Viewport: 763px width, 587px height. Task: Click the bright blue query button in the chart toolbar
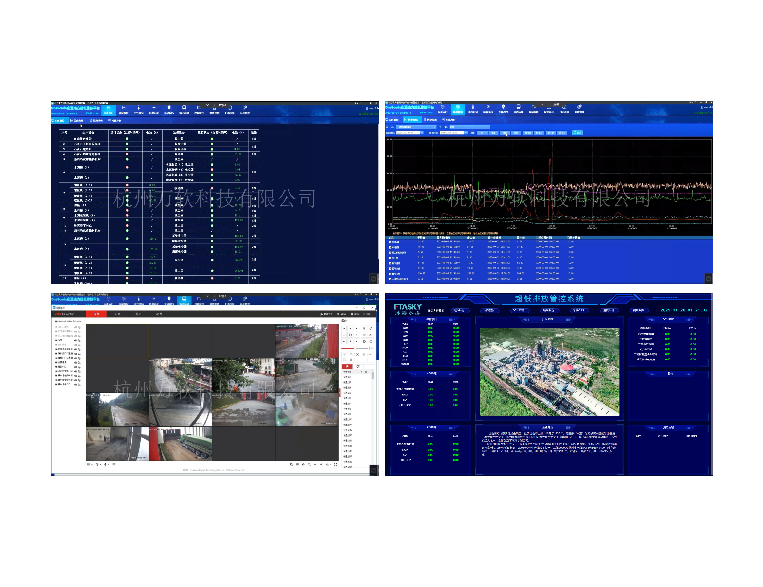click(577, 132)
